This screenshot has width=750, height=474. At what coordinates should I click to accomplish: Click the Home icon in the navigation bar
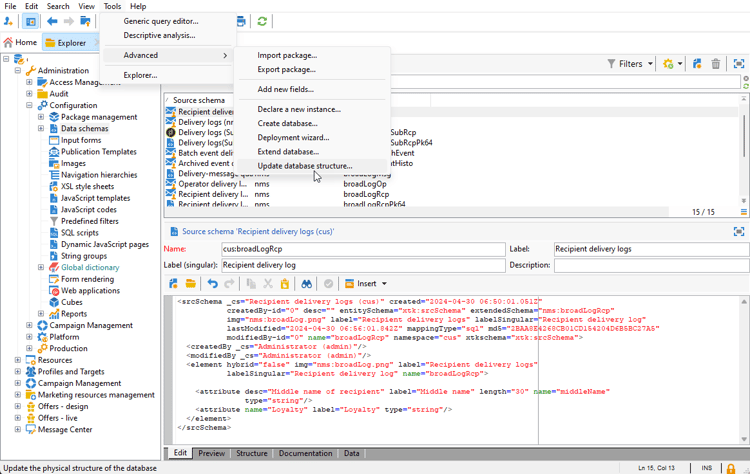pos(9,43)
